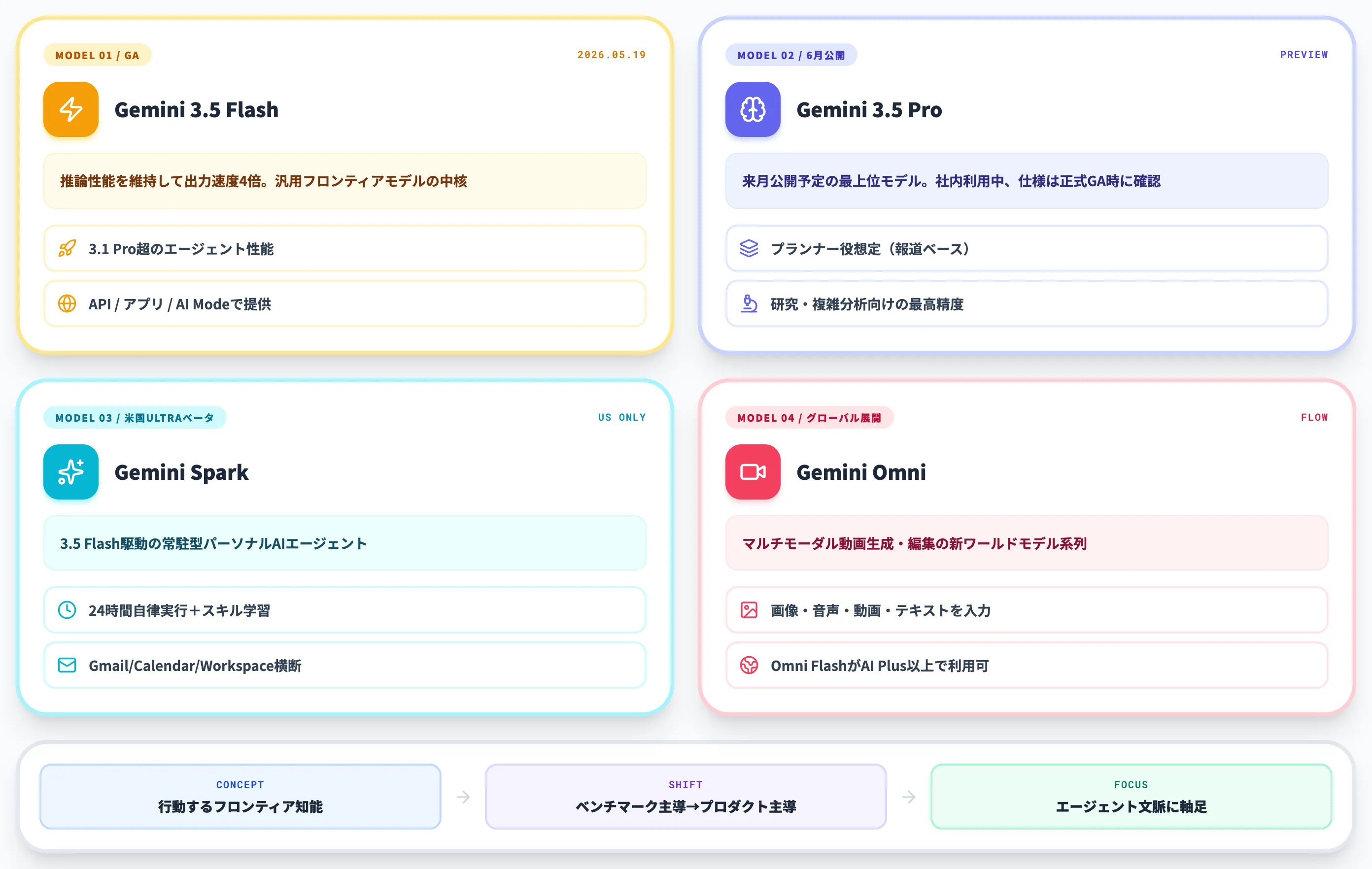
Task: Click the clock icon beside 24時間自律実行
Action: pyautogui.click(x=67, y=610)
